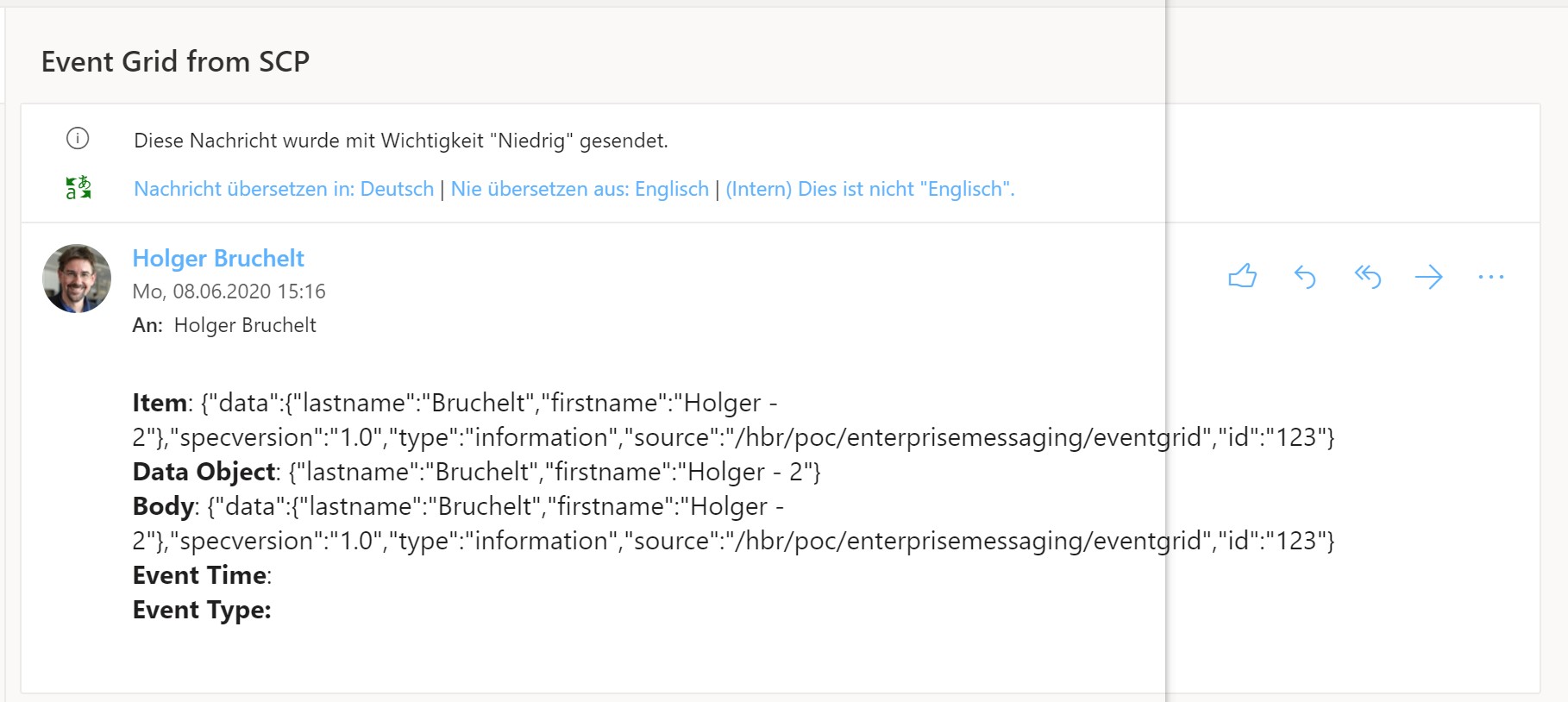Click the "Wichtigkeit Niedrig" importance notice text
The image size is (1568, 702).
point(401,141)
